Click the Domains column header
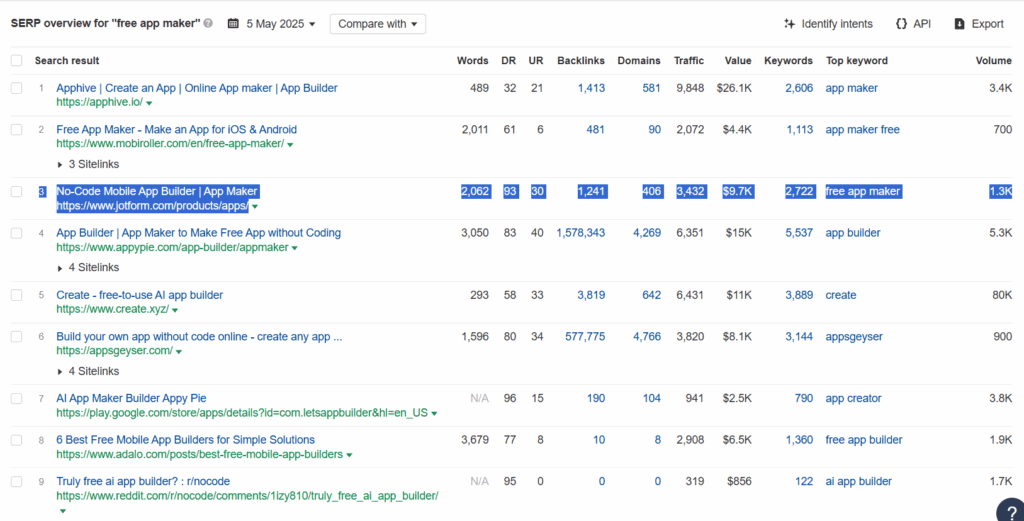Screen dimensions: 1024x521 coord(639,61)
